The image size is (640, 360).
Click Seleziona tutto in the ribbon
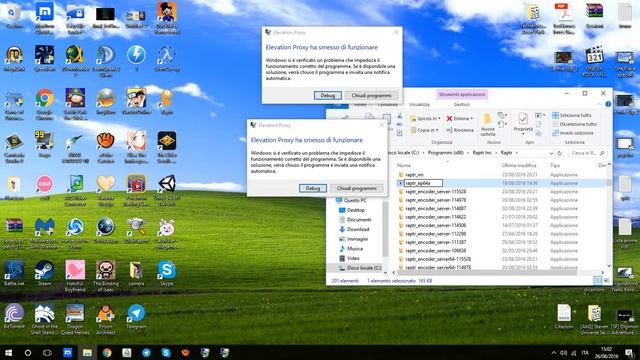(572, 115)
